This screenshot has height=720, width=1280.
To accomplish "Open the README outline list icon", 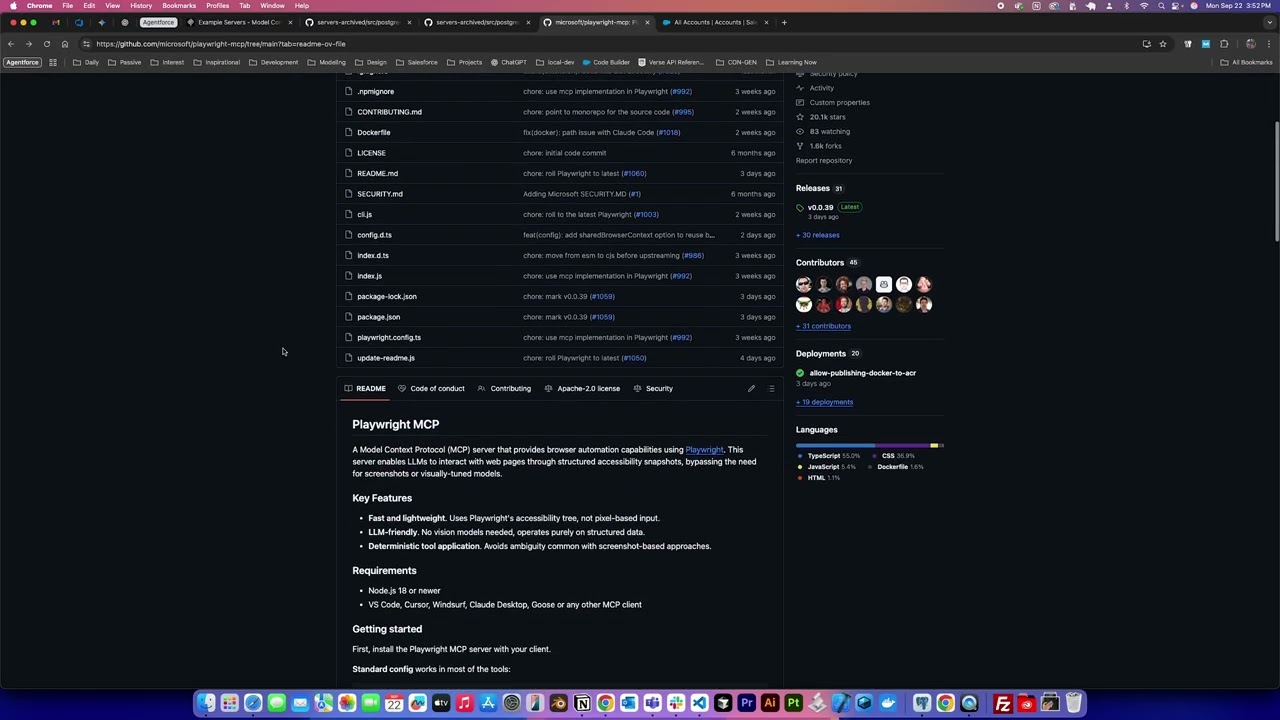I will coord(771,388).
